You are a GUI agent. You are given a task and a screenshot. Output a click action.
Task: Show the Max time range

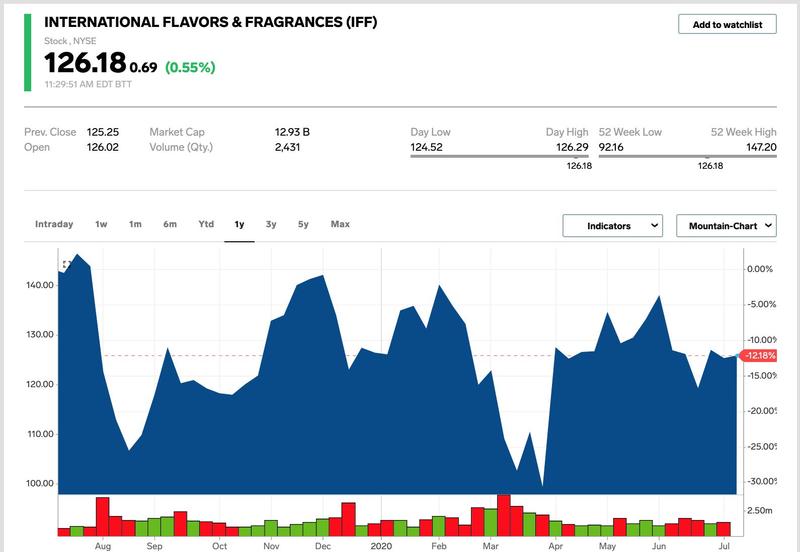(340, 224)
